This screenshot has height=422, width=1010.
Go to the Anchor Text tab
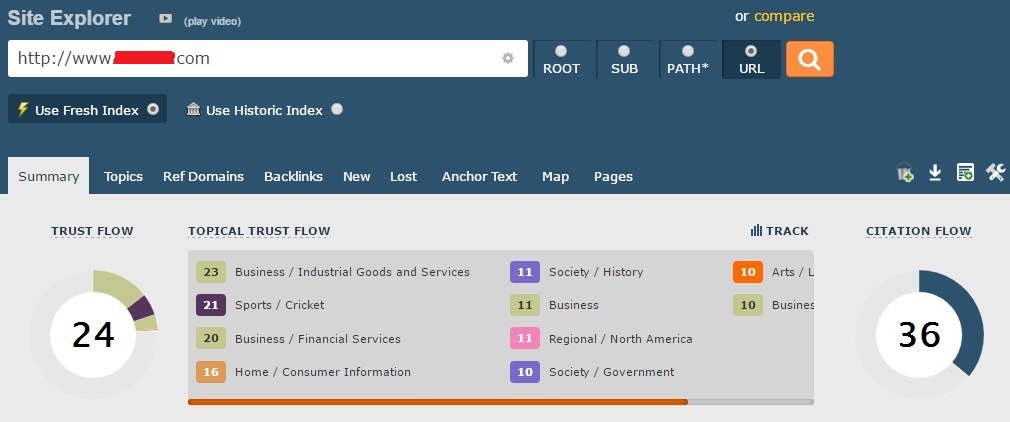[479, 176]
